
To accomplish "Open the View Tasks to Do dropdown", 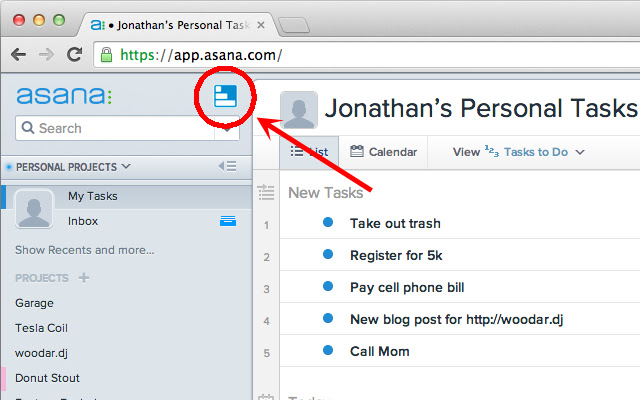I will pyautogui.click(x=519, y=152).
